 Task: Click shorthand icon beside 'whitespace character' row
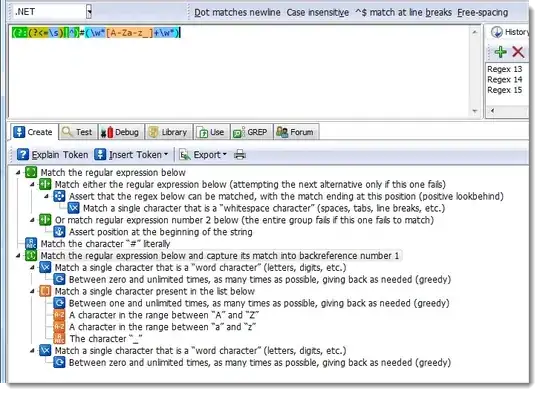[73, 208]
